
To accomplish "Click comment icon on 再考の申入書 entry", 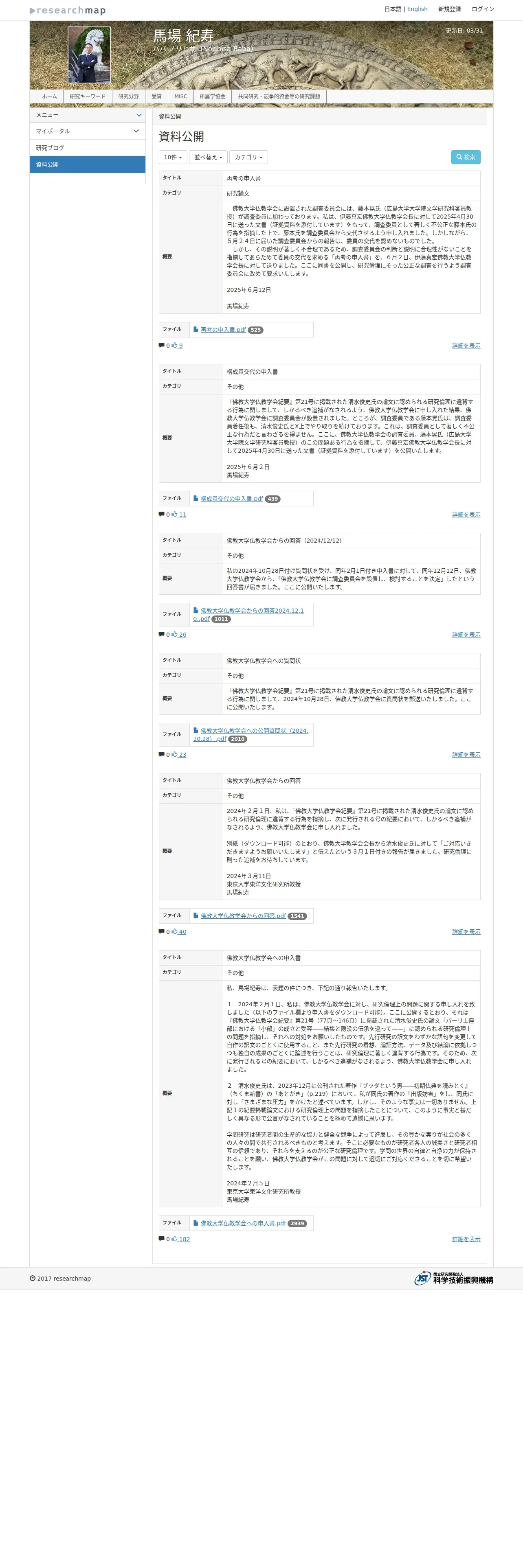I will (x=161, y=346).
